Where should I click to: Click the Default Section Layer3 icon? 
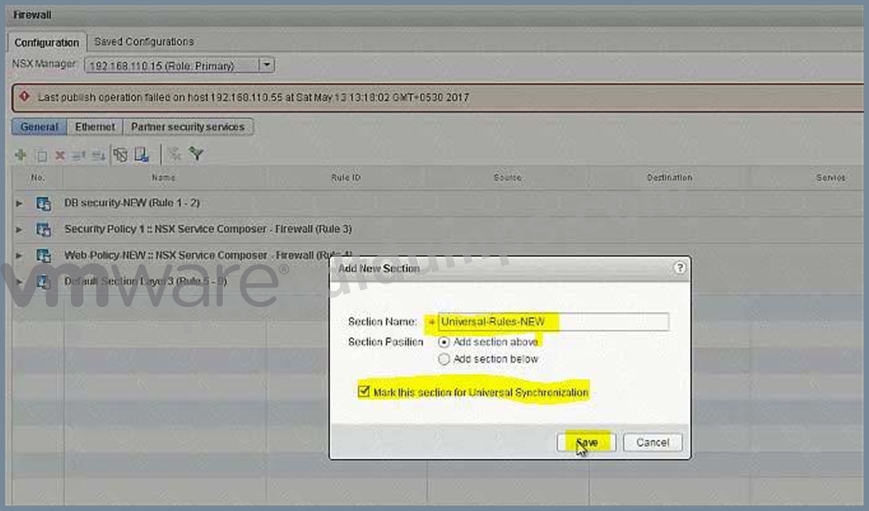[x=43, y=282]
